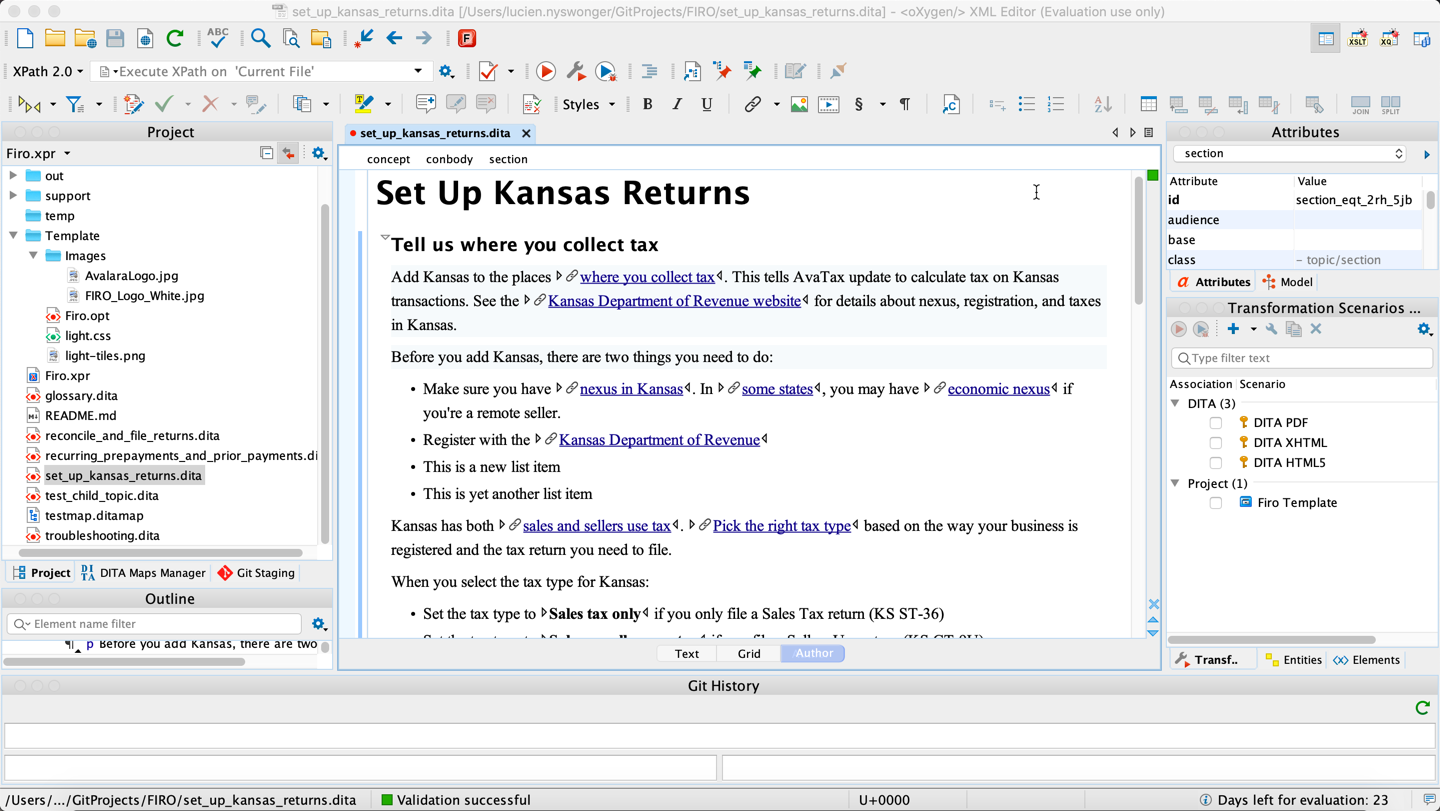
Task: Apply italic formatting
Action: coord(677,104)
